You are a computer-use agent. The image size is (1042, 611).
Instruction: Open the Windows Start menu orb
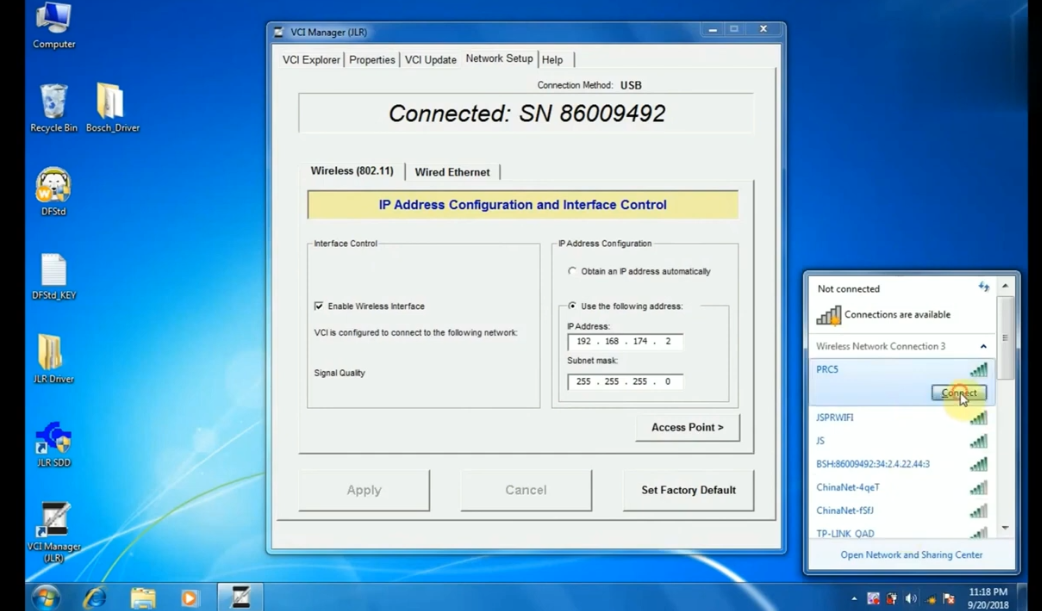pos(45,597)
